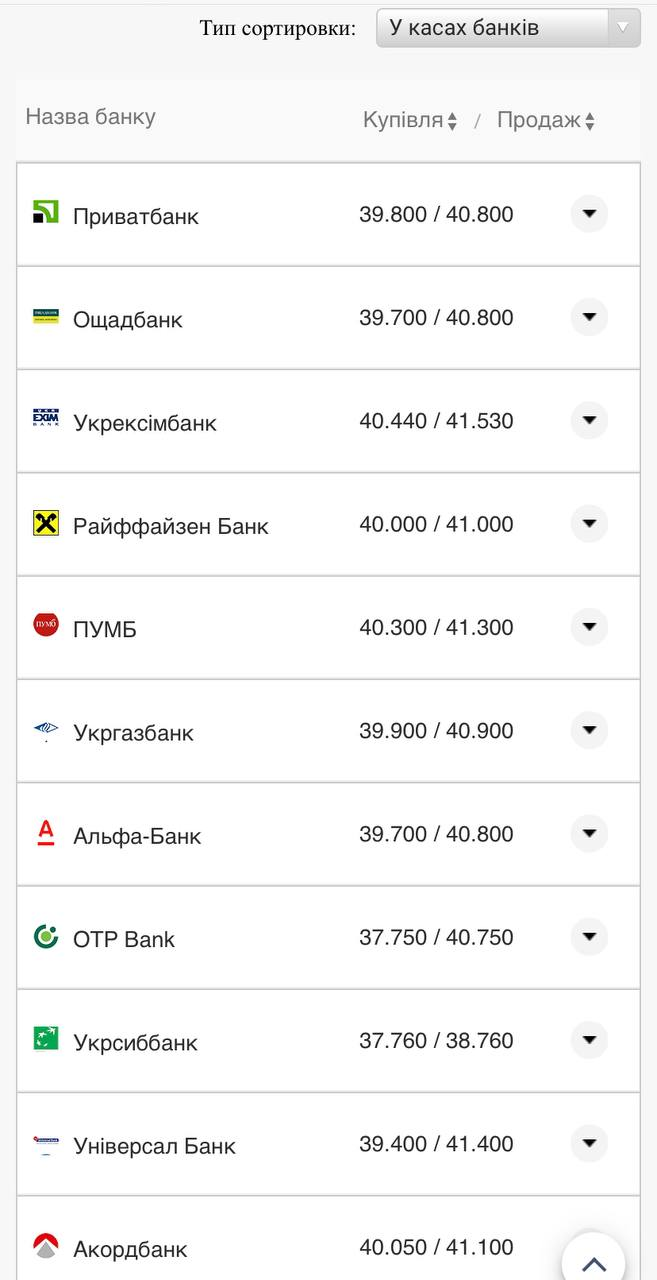
Task: Open the Акордбанк bank name link
Action: (x=130, y=1249)
